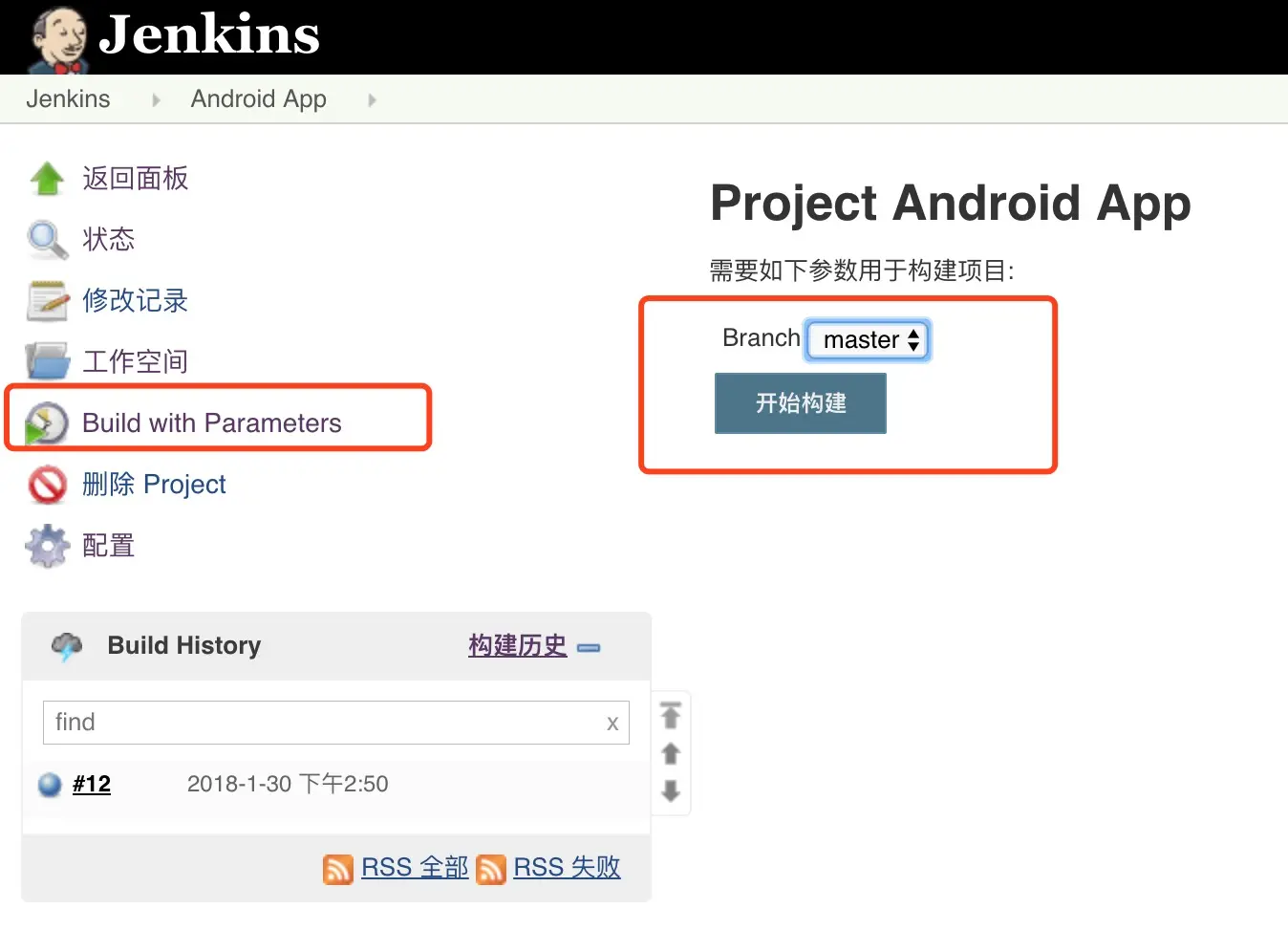Page up build history arrow
This screenshot has width=1288, height=952.
click(x=671, y=754)
